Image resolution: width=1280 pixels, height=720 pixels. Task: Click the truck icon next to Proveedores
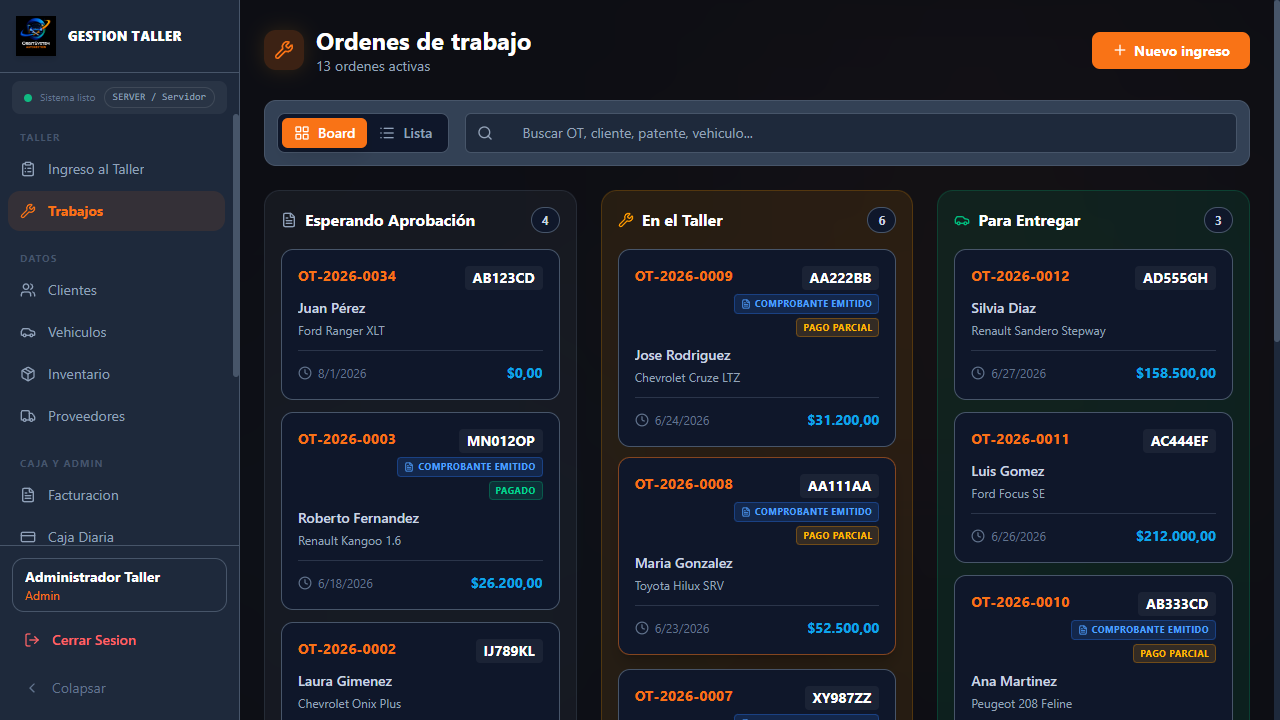click(x=28, y=416)
